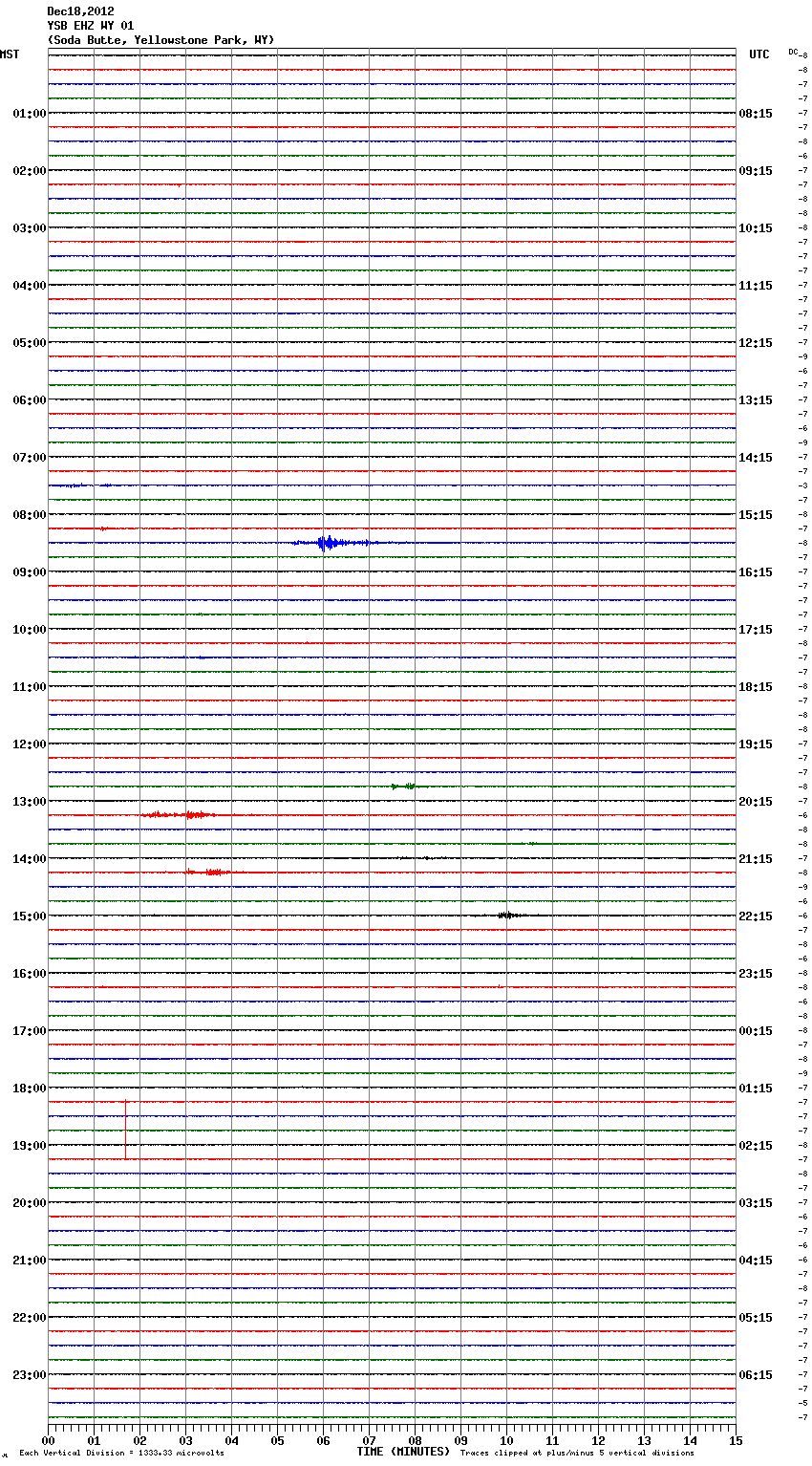
Task: Click the 15 minute tick on time axis
Action: [736, 1440]
